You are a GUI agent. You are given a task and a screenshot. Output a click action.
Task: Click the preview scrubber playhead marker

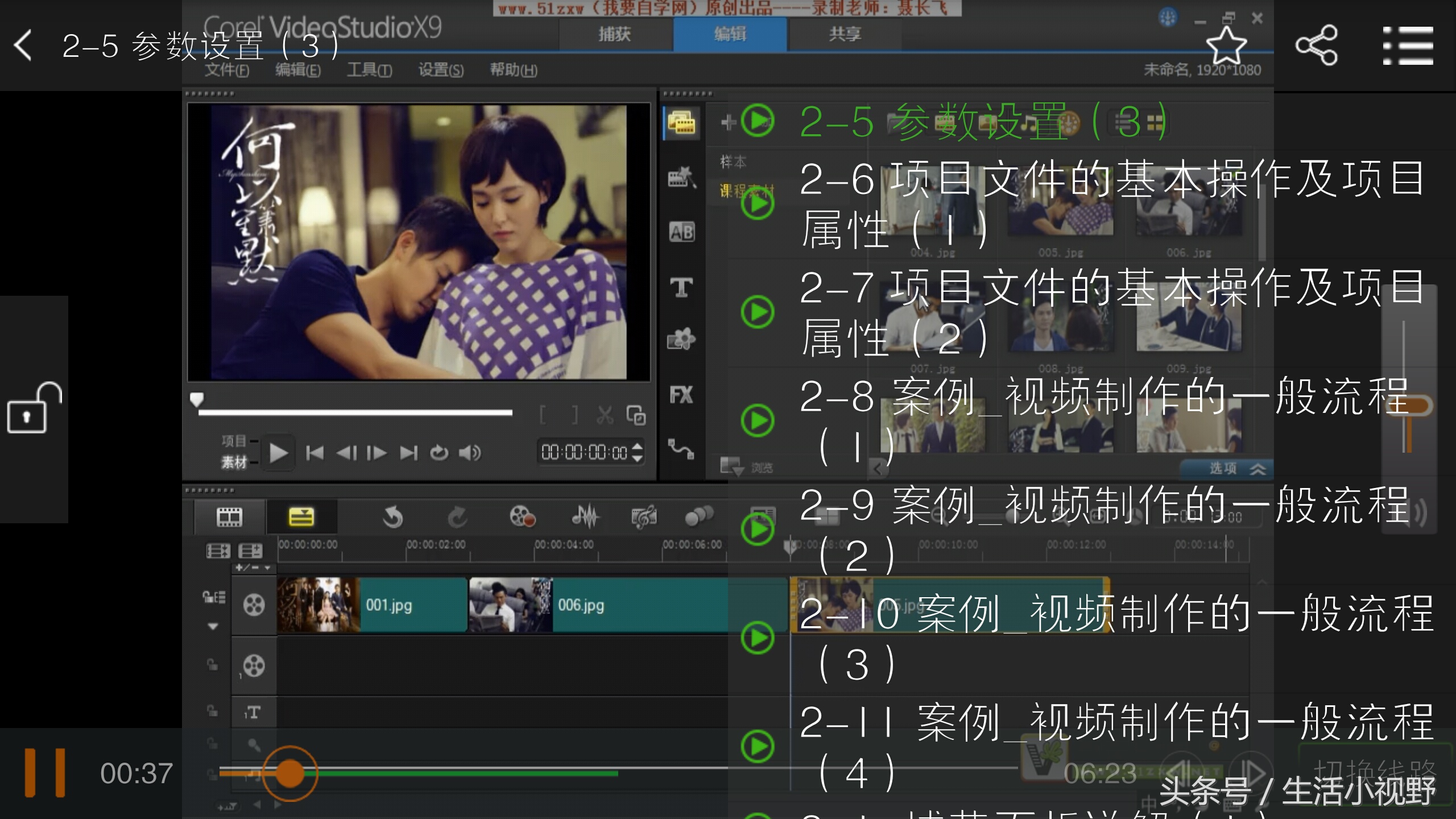pos(196,399)
